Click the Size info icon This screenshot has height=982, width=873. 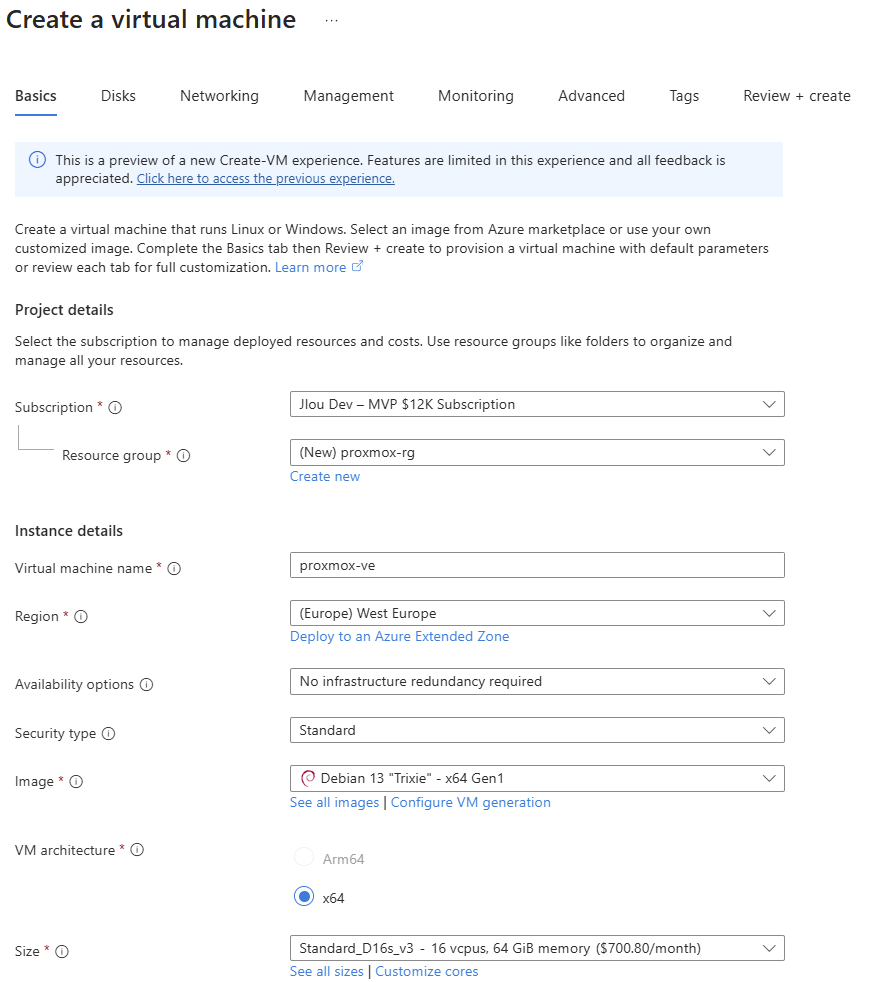pos(62,952)
